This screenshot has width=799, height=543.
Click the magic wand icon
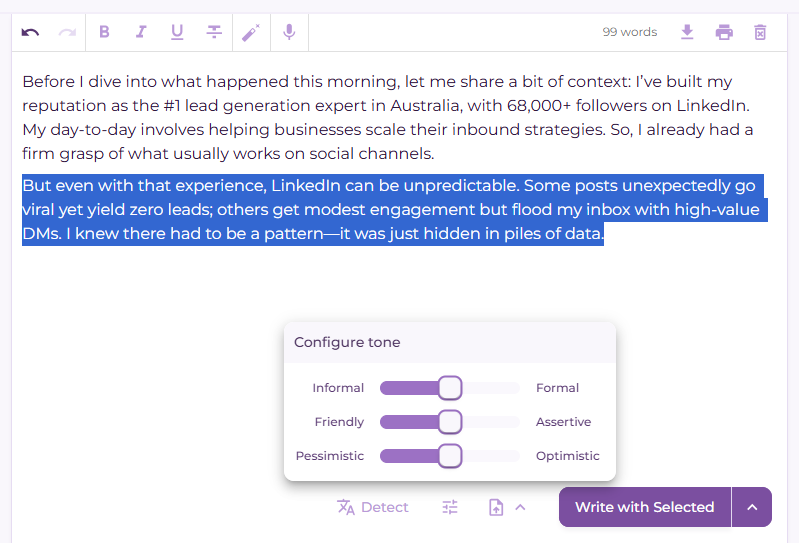point(251,32)
